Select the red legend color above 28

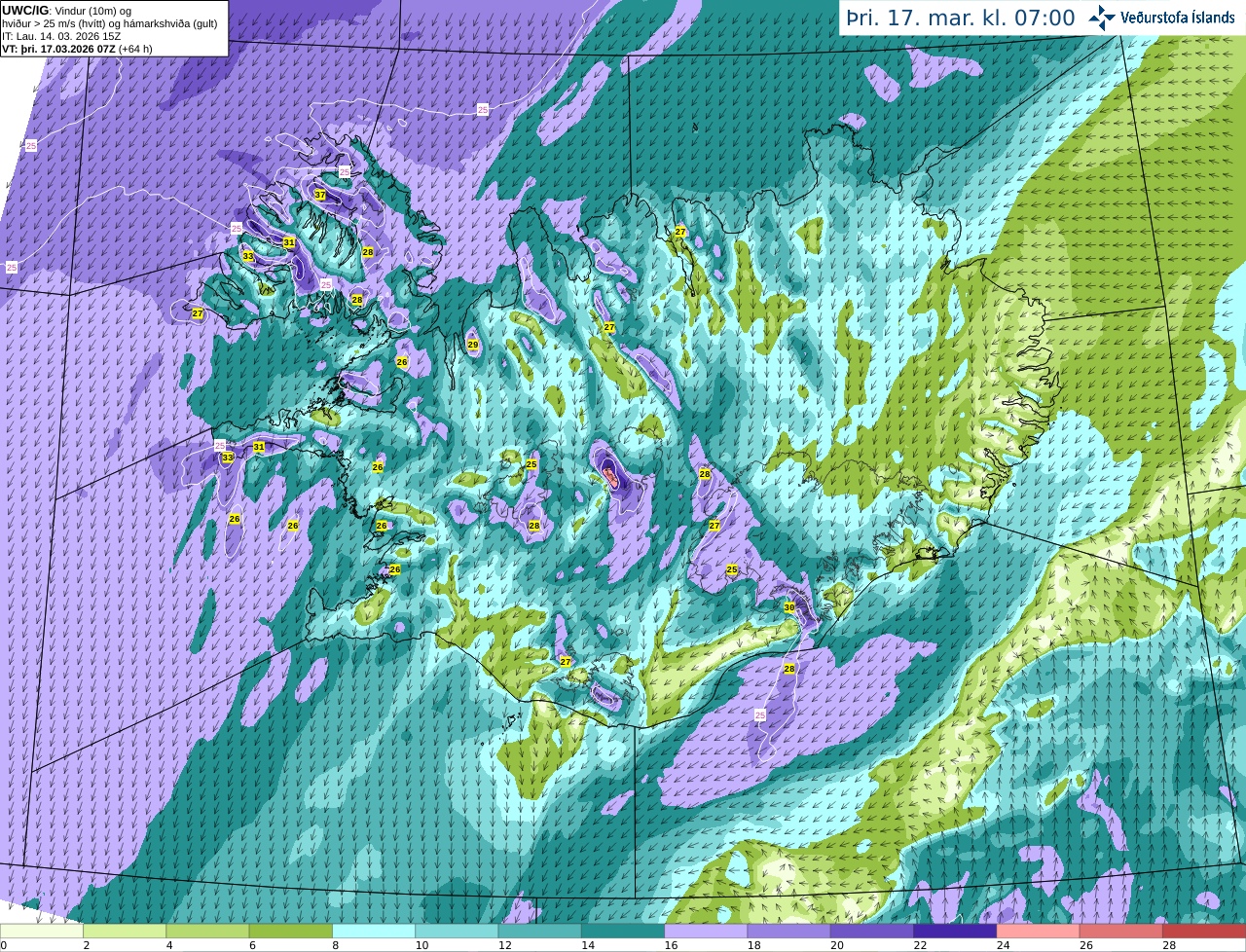1204,932
